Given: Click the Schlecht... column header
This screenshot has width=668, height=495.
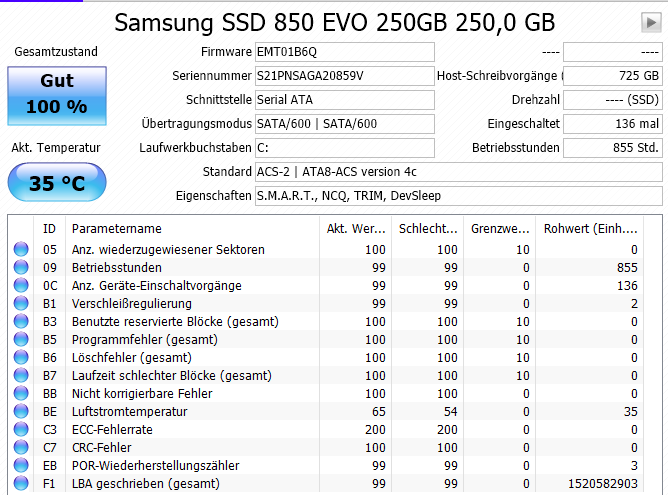Looking at the screenshot, I should tap(428, 229).
